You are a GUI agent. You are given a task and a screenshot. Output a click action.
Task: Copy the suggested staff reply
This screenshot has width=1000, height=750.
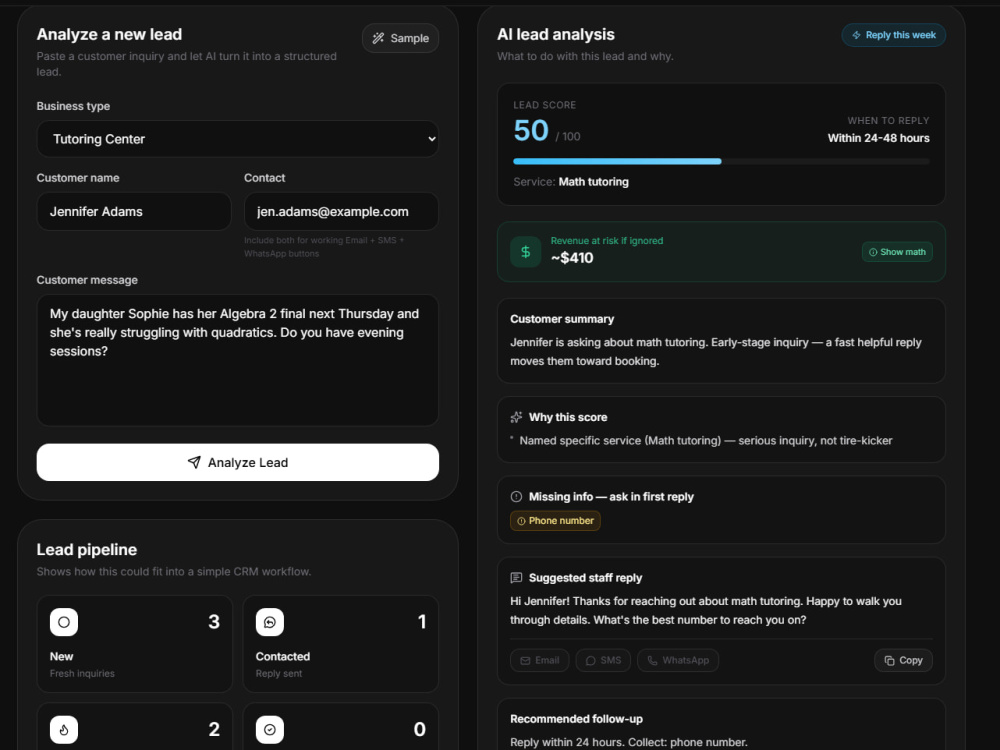tap(903, 661)
